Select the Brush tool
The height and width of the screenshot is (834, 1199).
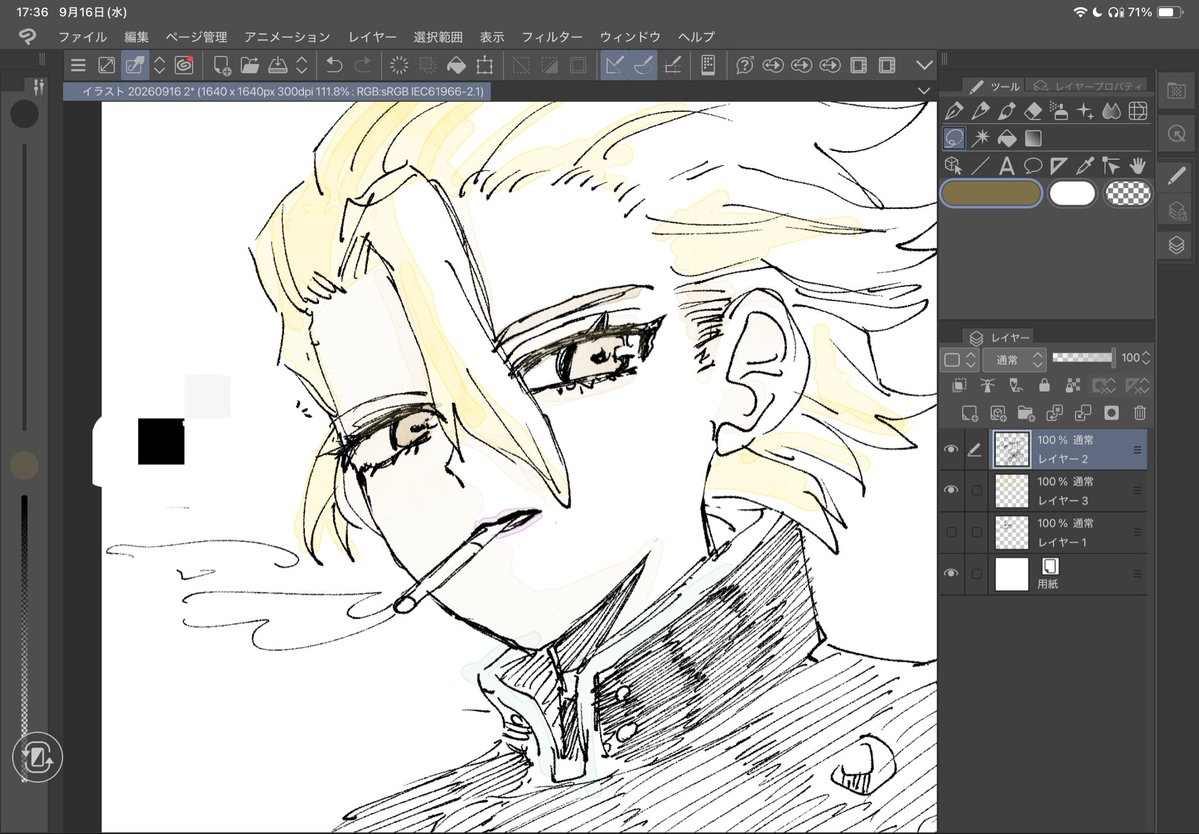pos(1006,111)
